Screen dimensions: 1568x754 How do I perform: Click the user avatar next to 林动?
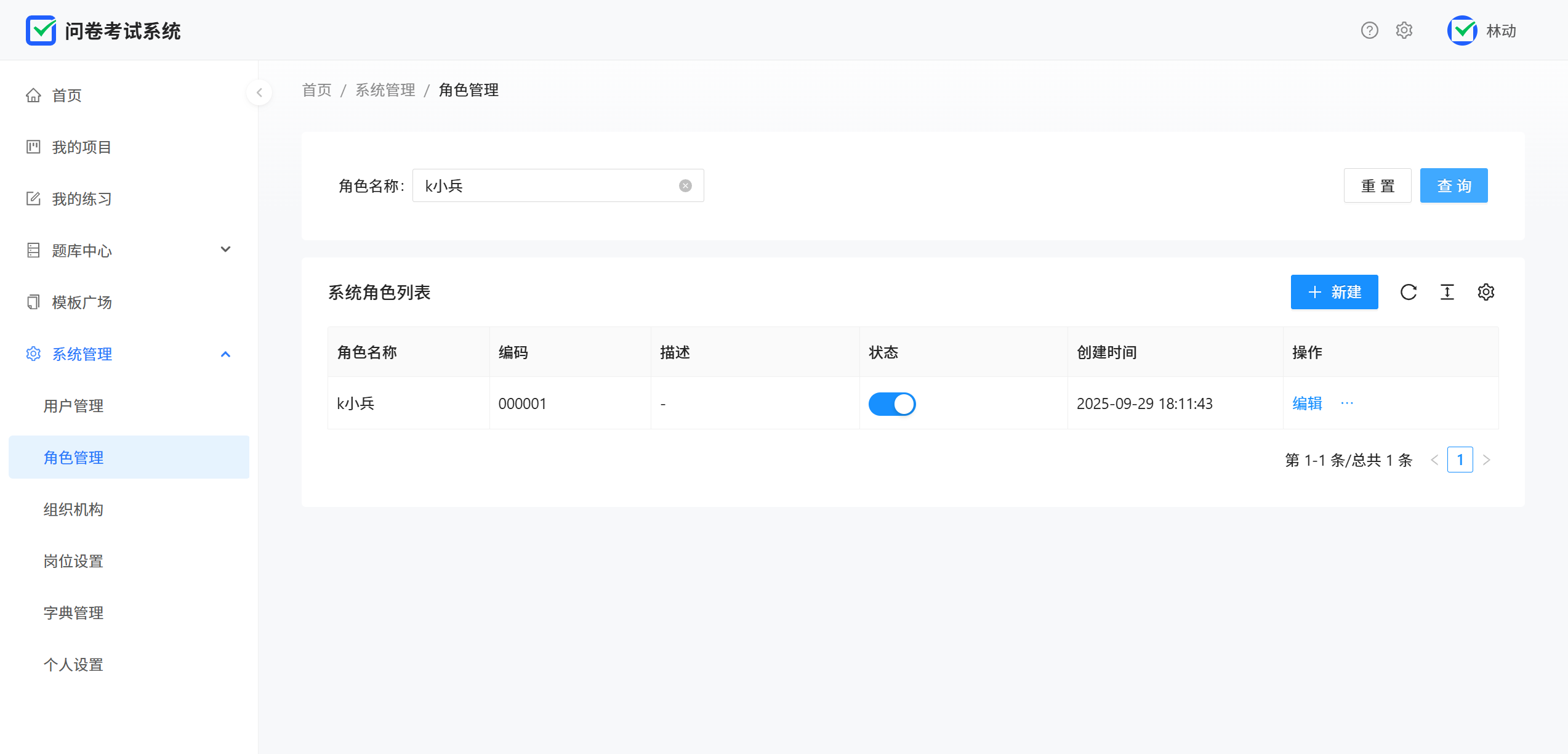[x=1462, y=30]
